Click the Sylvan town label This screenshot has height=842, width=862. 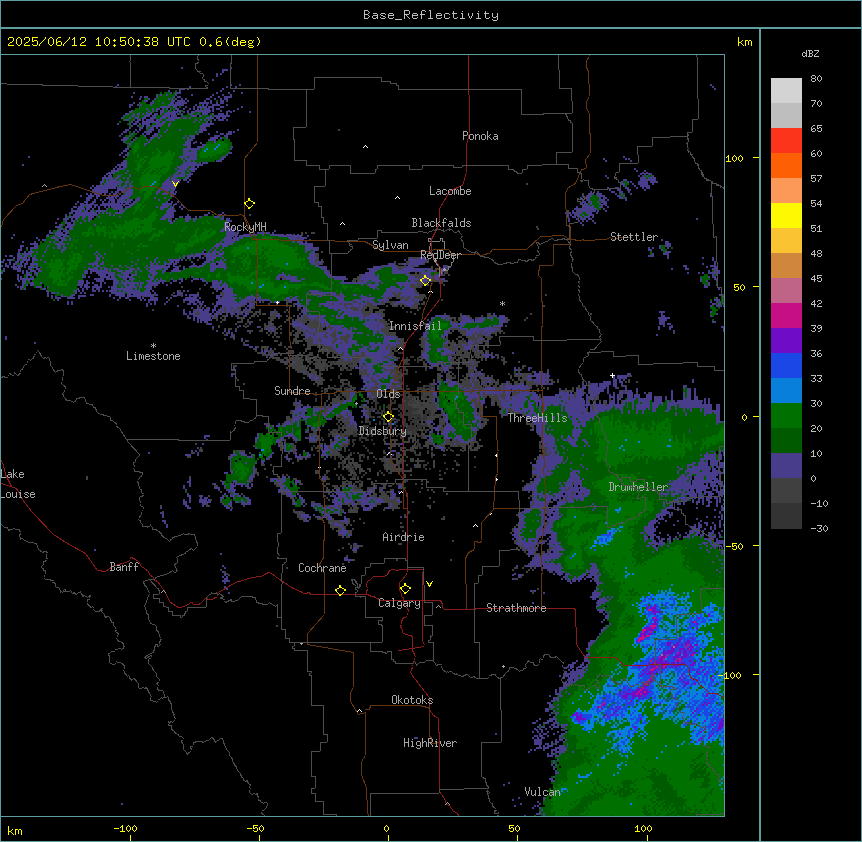[390, 245]
